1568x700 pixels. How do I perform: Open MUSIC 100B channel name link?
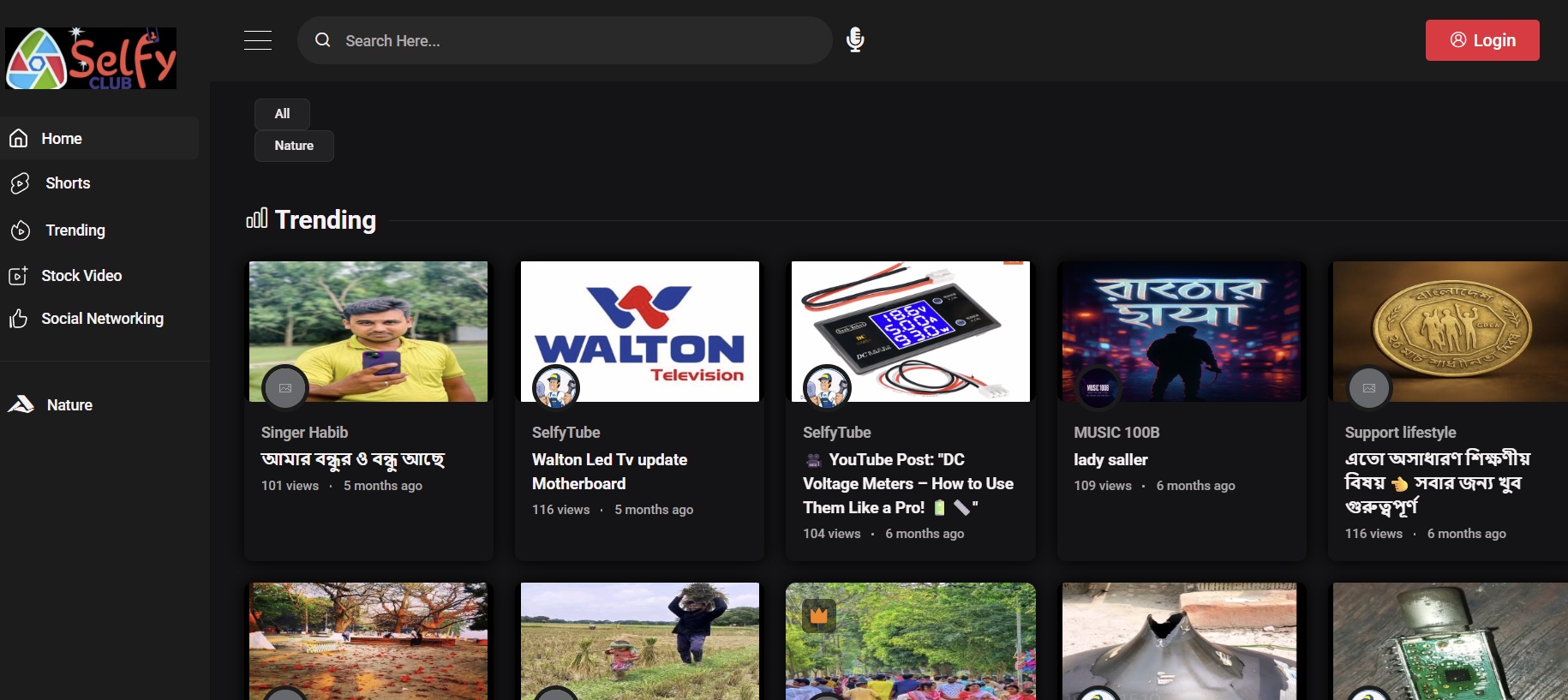1116,433
